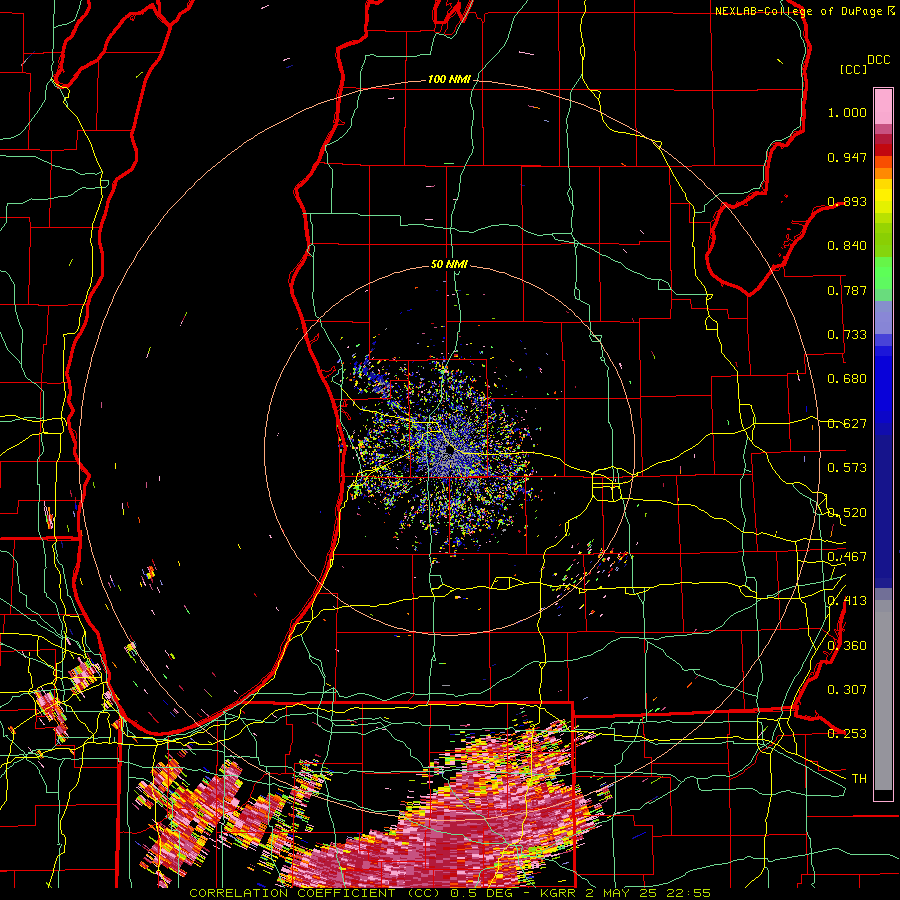
Task: Click the DCC product label
Action: pyautogui.click(x=878, y=60)
